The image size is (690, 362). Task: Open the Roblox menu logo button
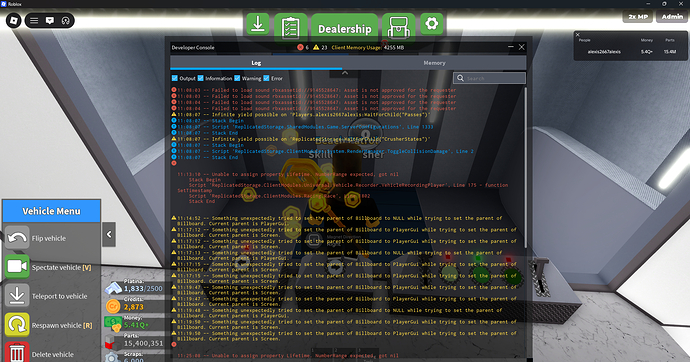coord(14,20)
